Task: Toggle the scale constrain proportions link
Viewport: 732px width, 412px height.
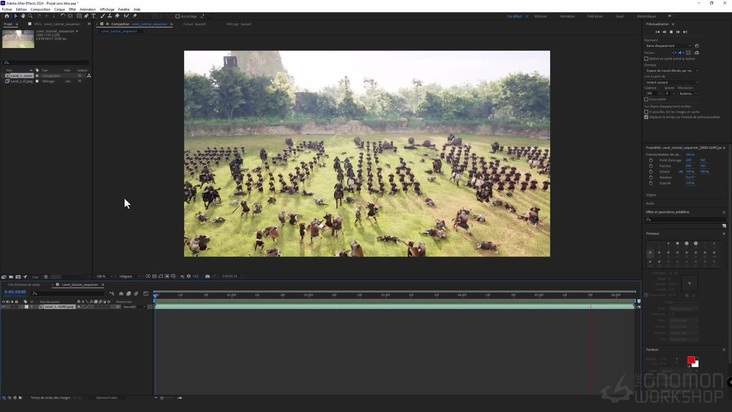Action: tap(681, 171)
